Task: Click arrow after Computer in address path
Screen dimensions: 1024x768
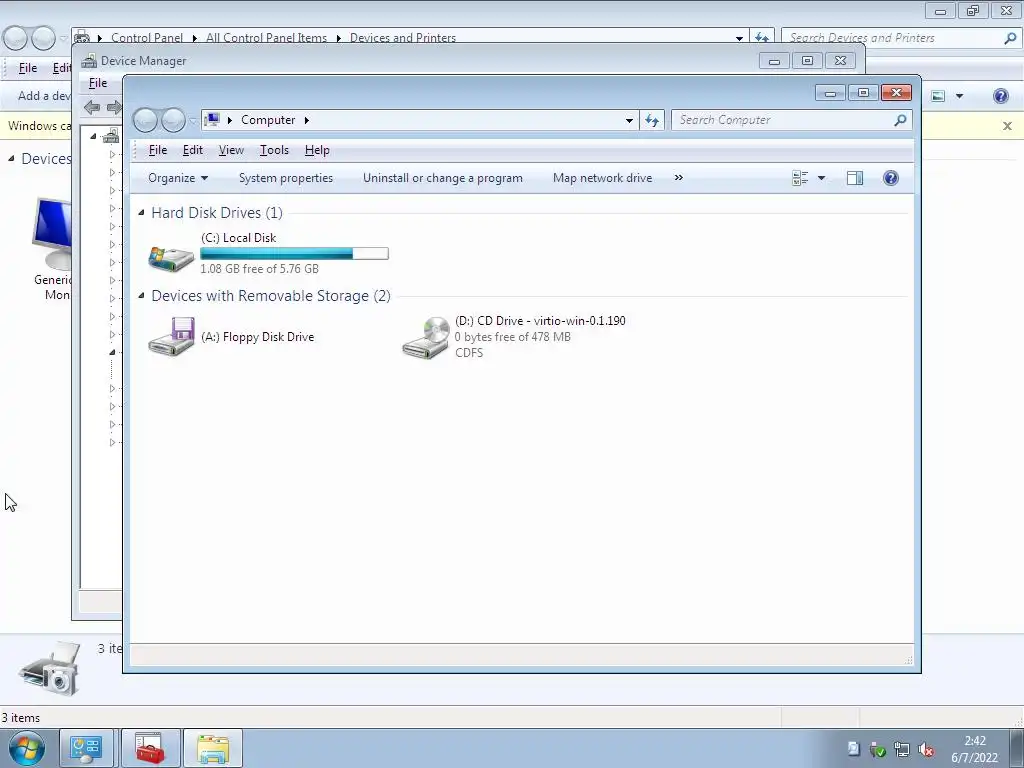Action: point(306,120)
